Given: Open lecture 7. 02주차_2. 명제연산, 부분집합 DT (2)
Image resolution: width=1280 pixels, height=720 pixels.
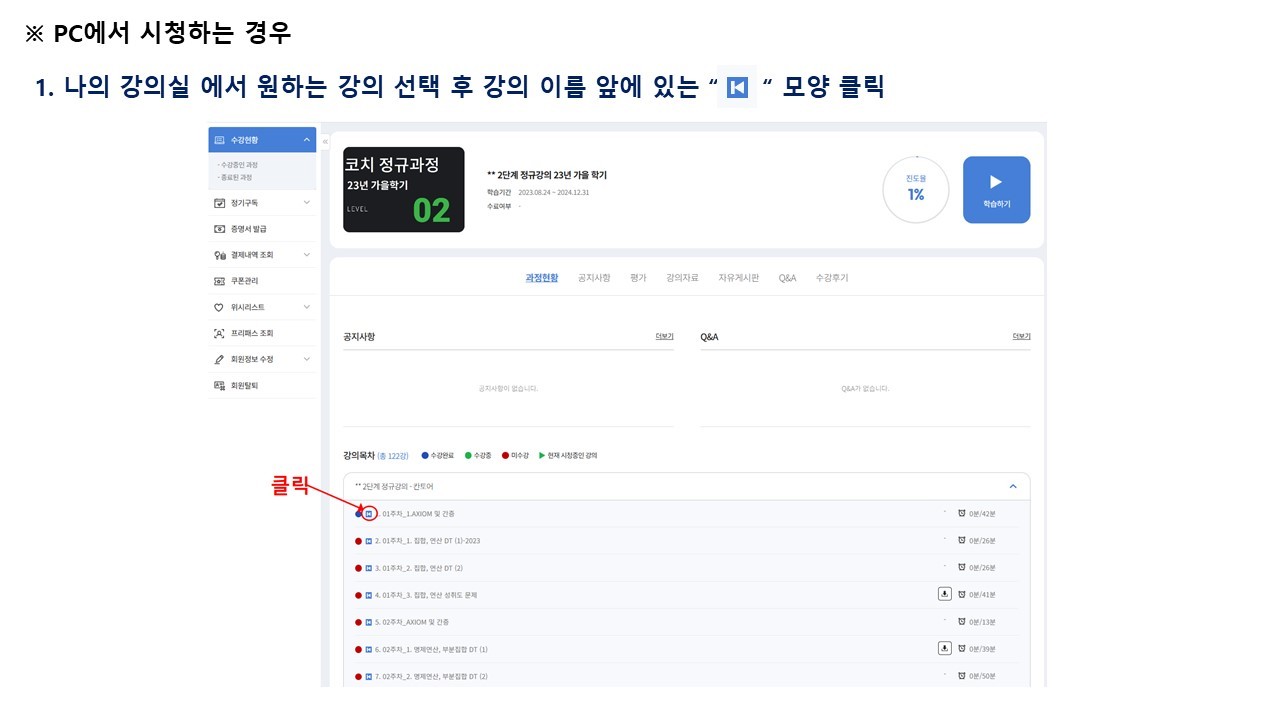Looking at the screenshot, I should [x=431, y=676].
